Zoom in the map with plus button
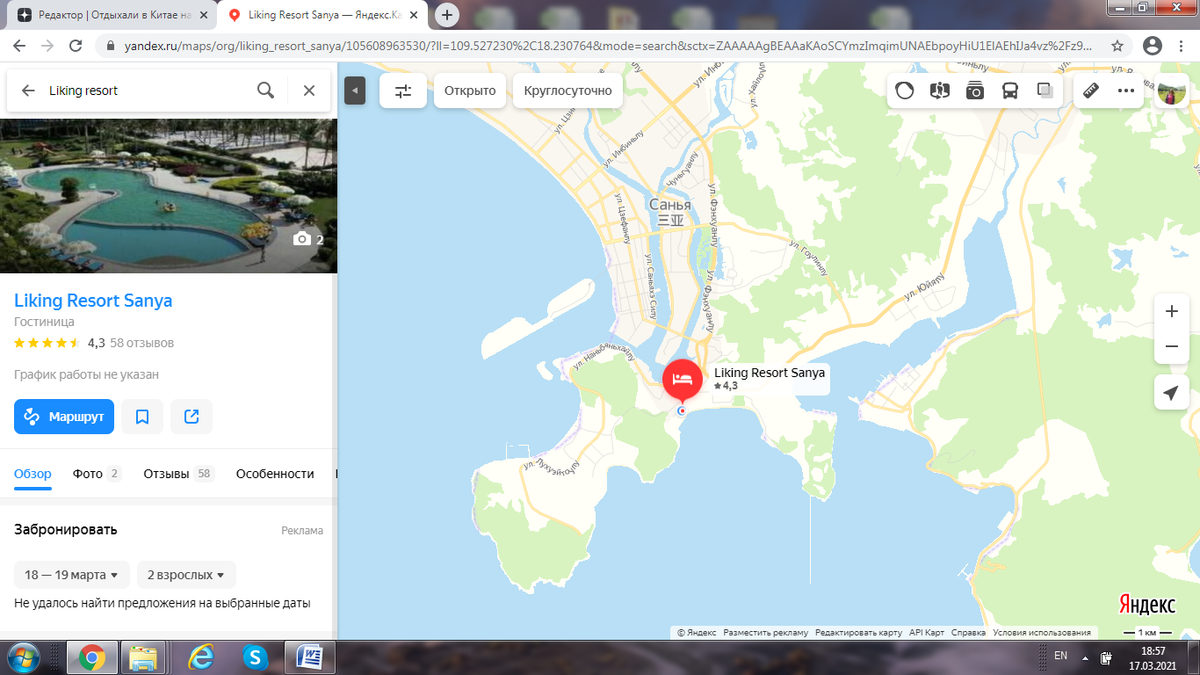 [1171, 311]
